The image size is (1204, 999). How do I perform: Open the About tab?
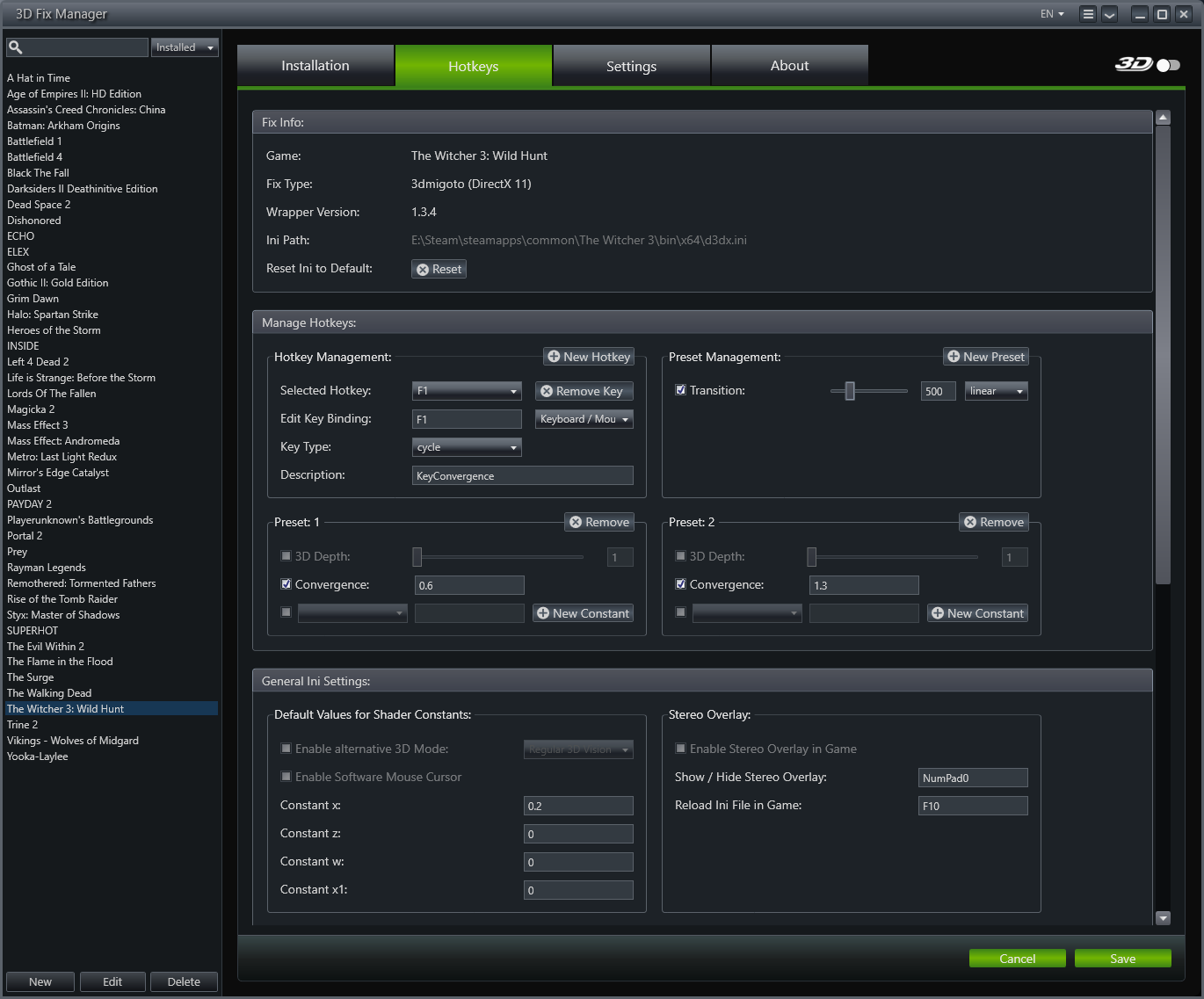[790, 66]
